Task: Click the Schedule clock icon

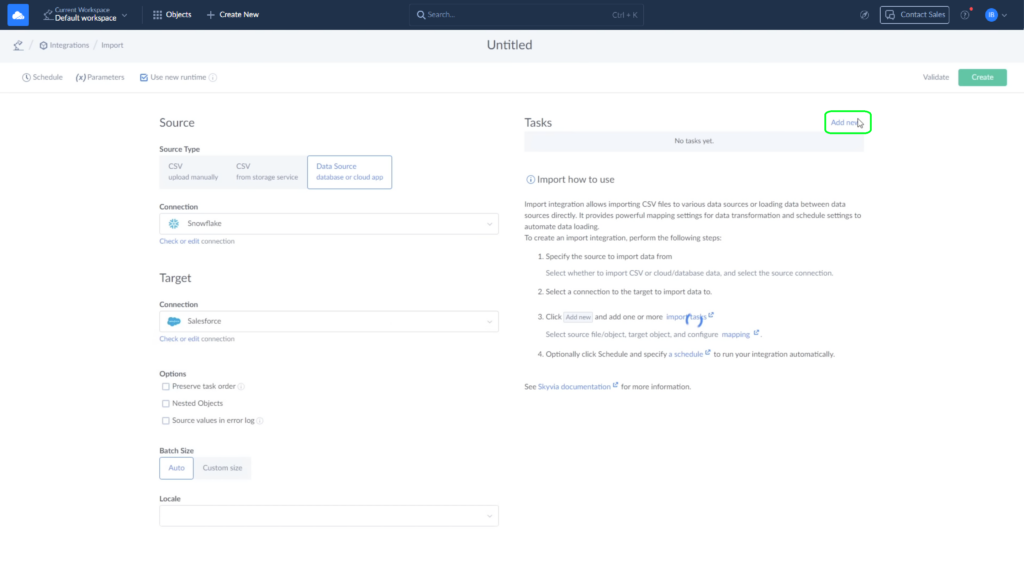Action: click(x=26, y=77)
